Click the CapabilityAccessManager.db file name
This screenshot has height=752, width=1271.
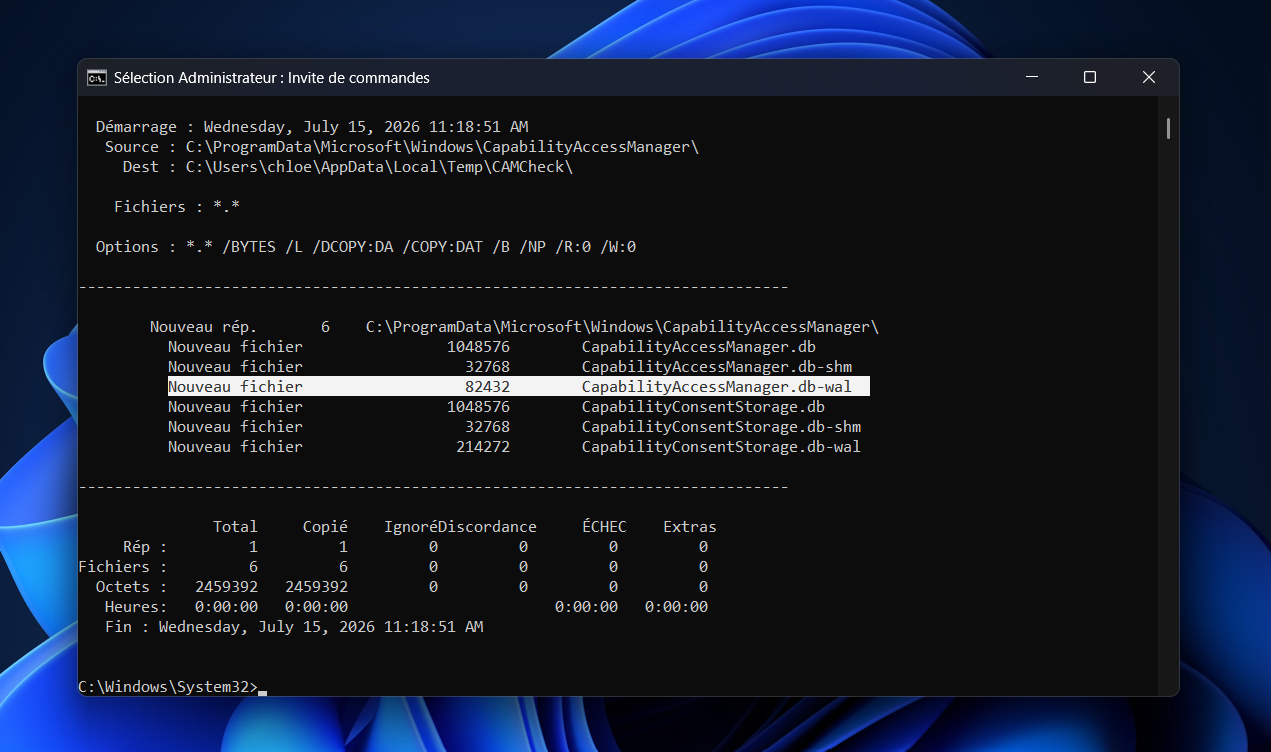click(698, 347)
